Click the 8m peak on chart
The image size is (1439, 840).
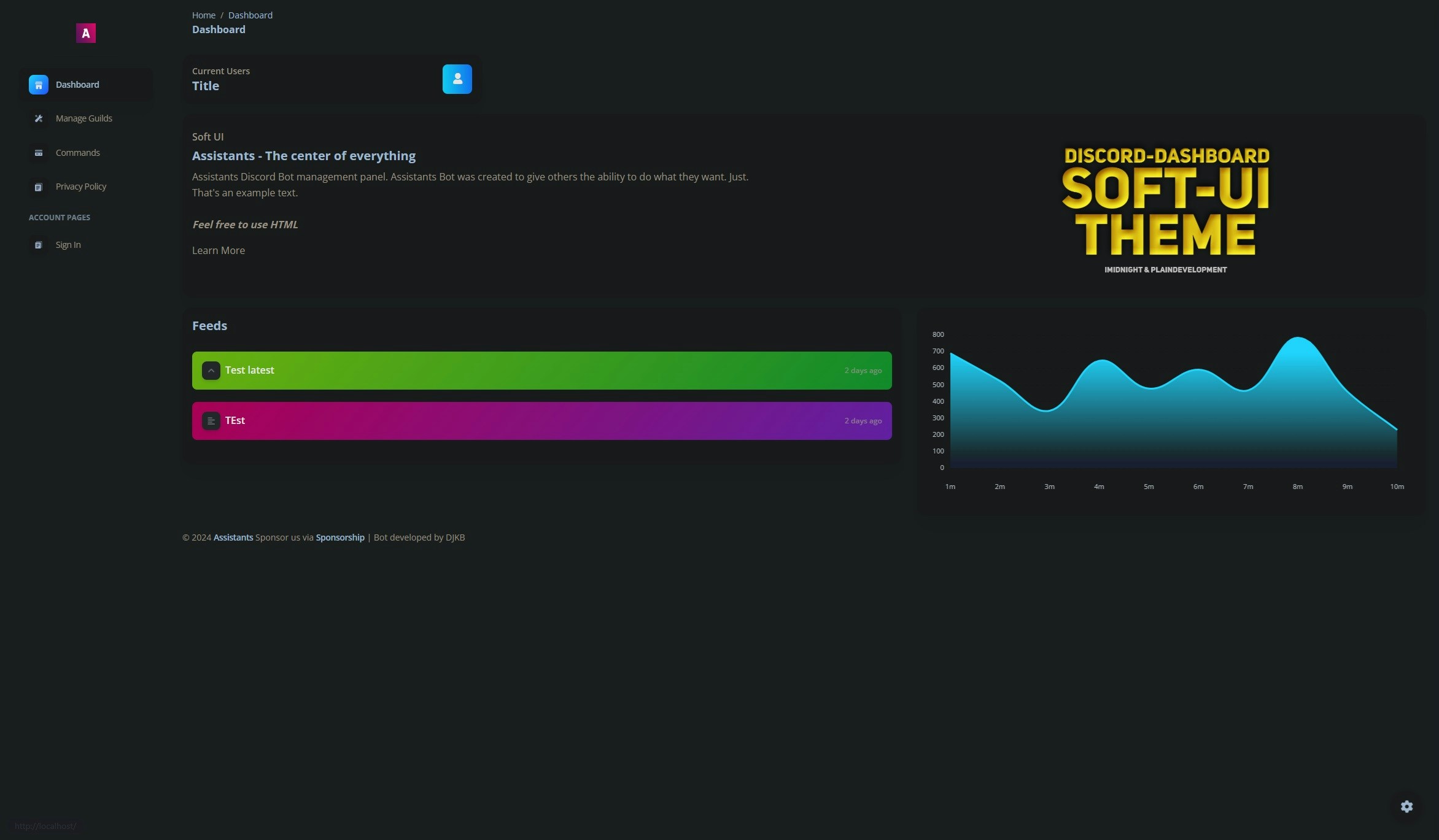point(1297,338)
